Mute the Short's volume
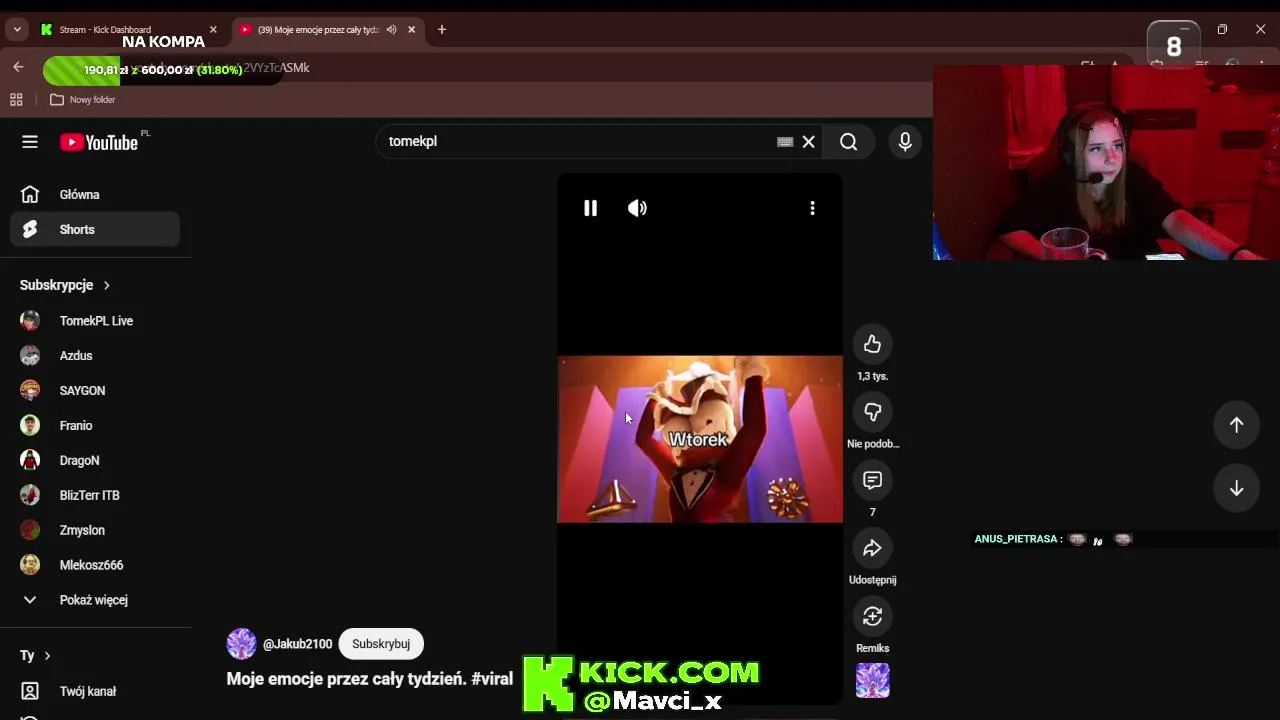 tap(637, 208)
